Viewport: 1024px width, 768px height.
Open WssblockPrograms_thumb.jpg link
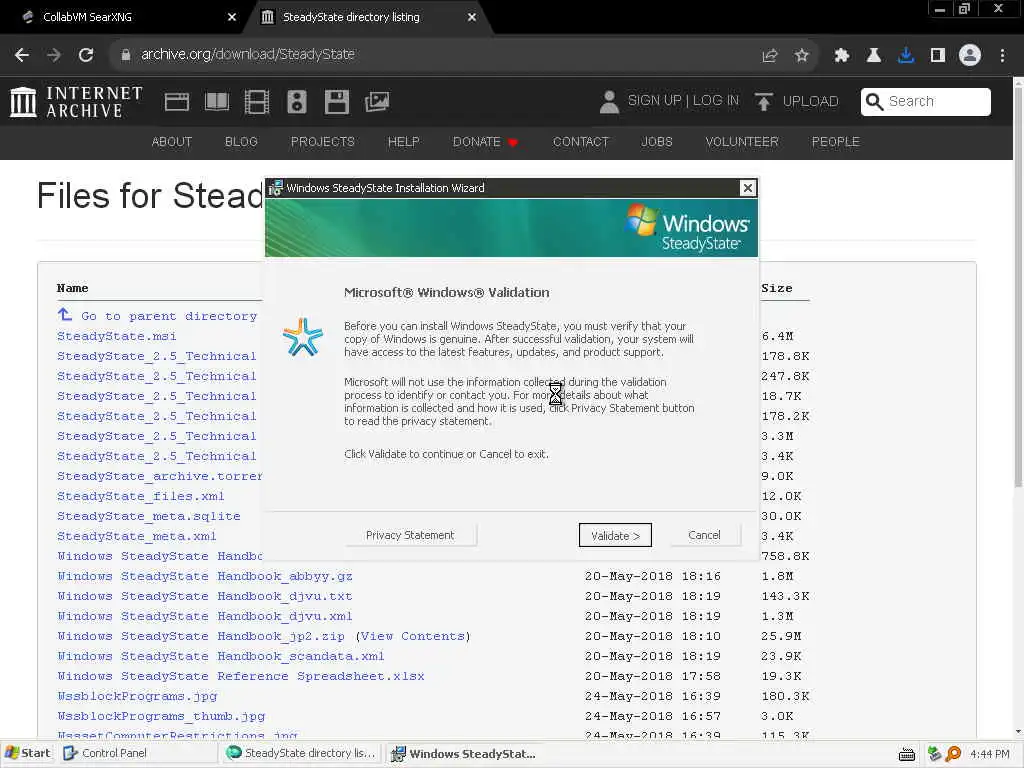pyautogui.click(x=161, y=716)
